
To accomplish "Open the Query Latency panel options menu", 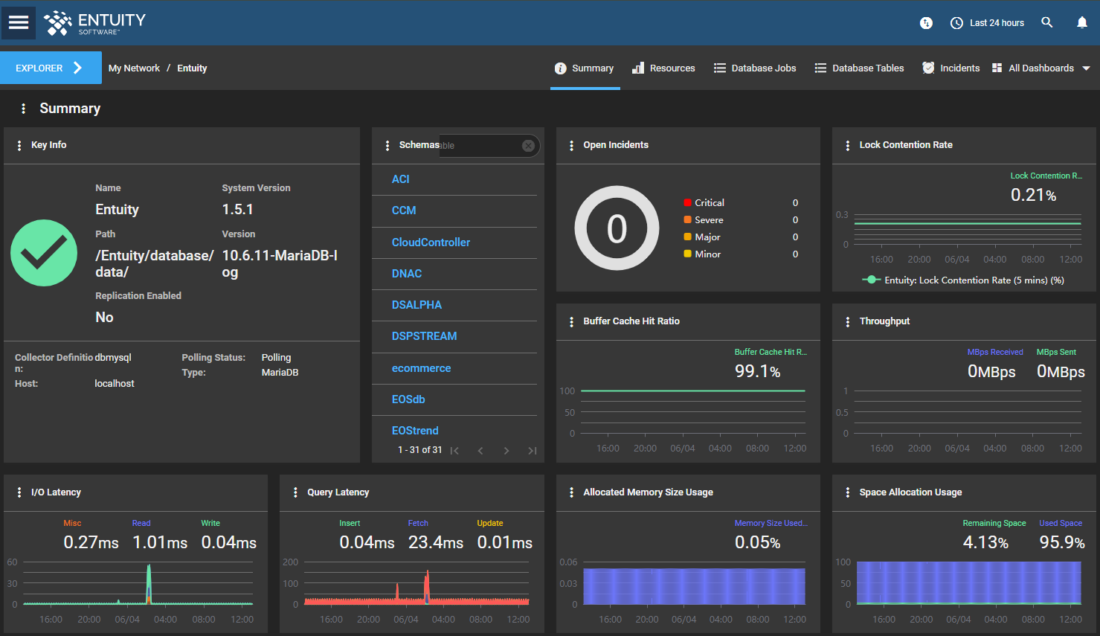I will click(x=295, y=492).
